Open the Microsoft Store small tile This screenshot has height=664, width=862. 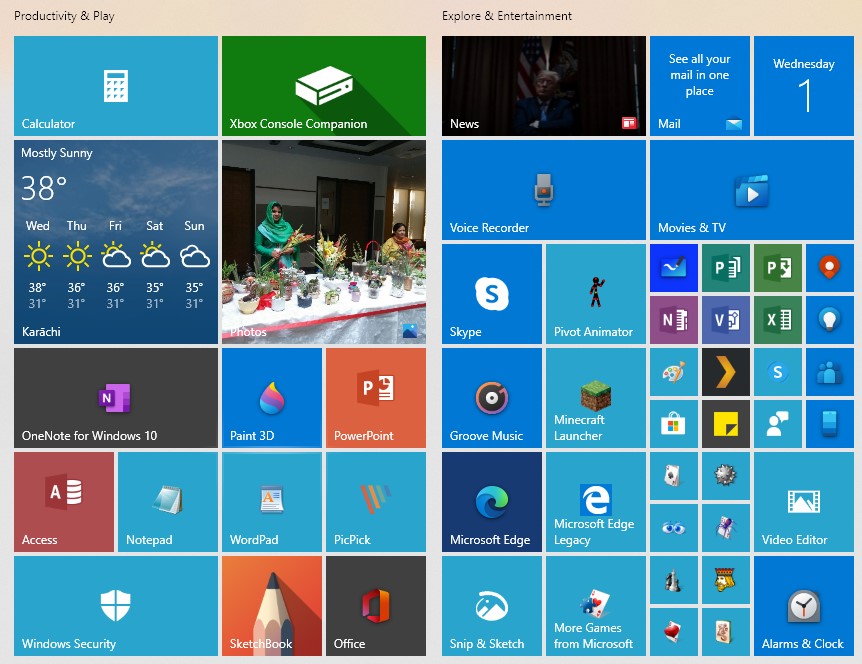click(674, 424)
